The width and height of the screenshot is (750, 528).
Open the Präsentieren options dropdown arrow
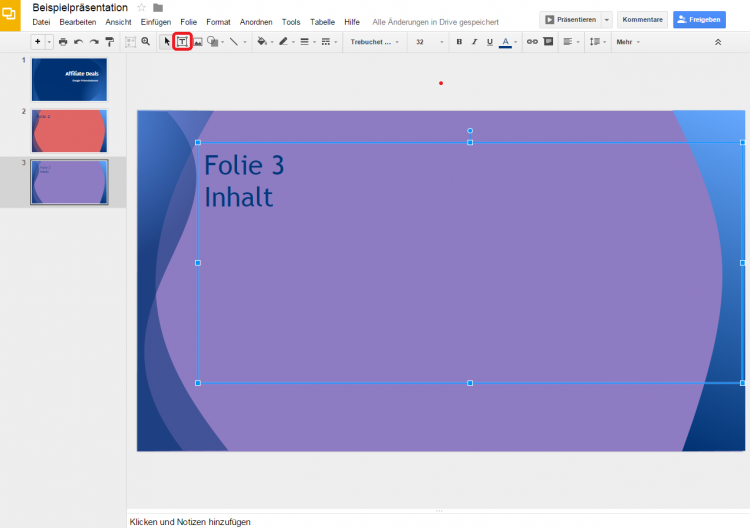[607, 20]
